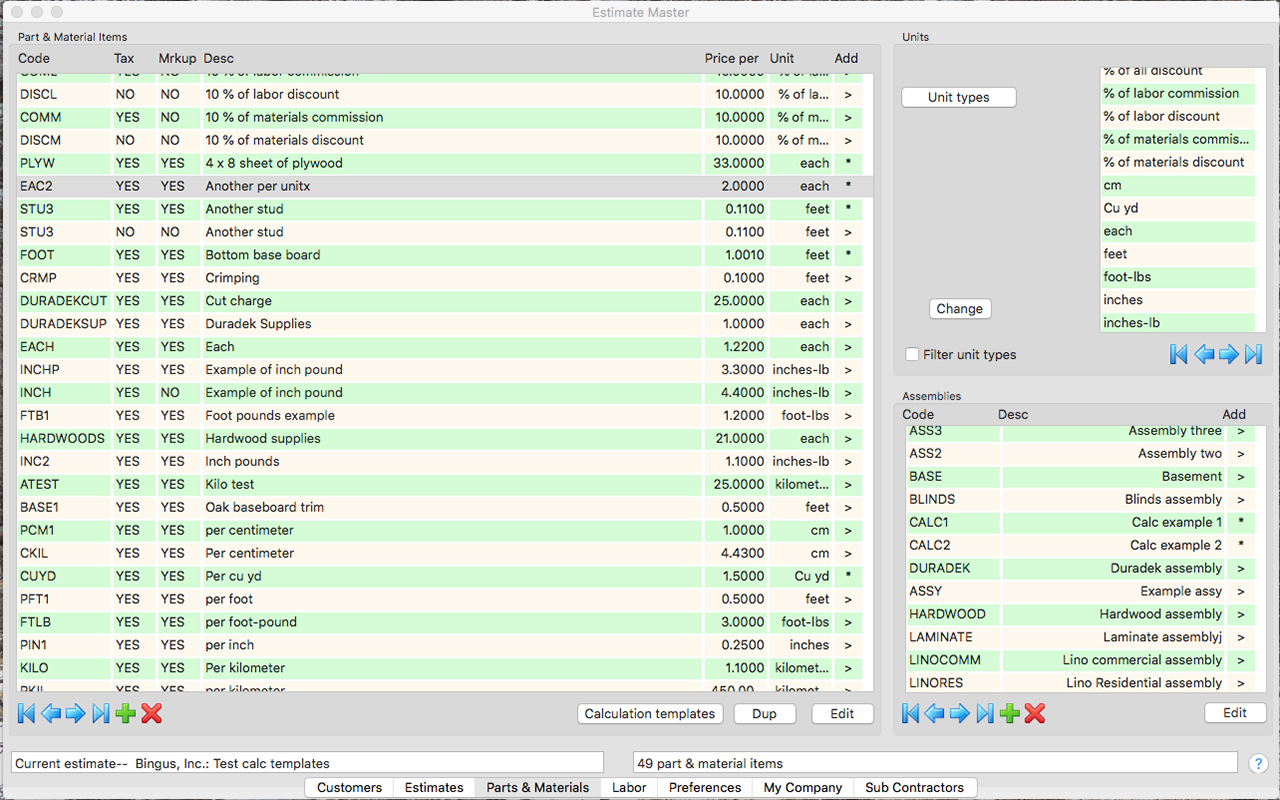The height and width of the screenshot is (800, 1280).
Task: Click add arrow for BLINDS assembly
Action: click(1241, 500)
